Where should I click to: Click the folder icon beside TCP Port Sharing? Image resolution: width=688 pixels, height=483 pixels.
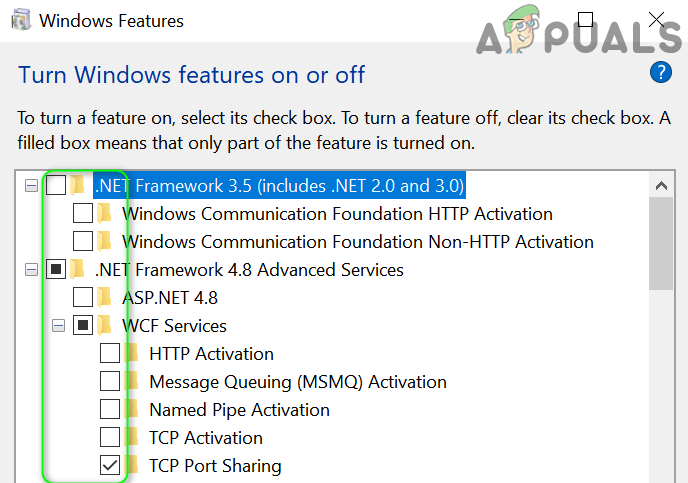click(131, 465)
